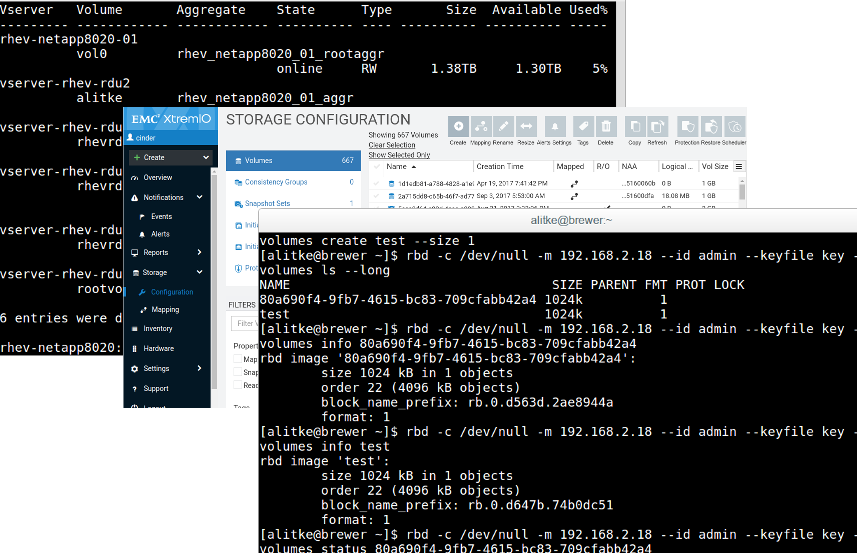Sort by Creation Time column header
Viewport: 857px width, 553px height.
500,167
